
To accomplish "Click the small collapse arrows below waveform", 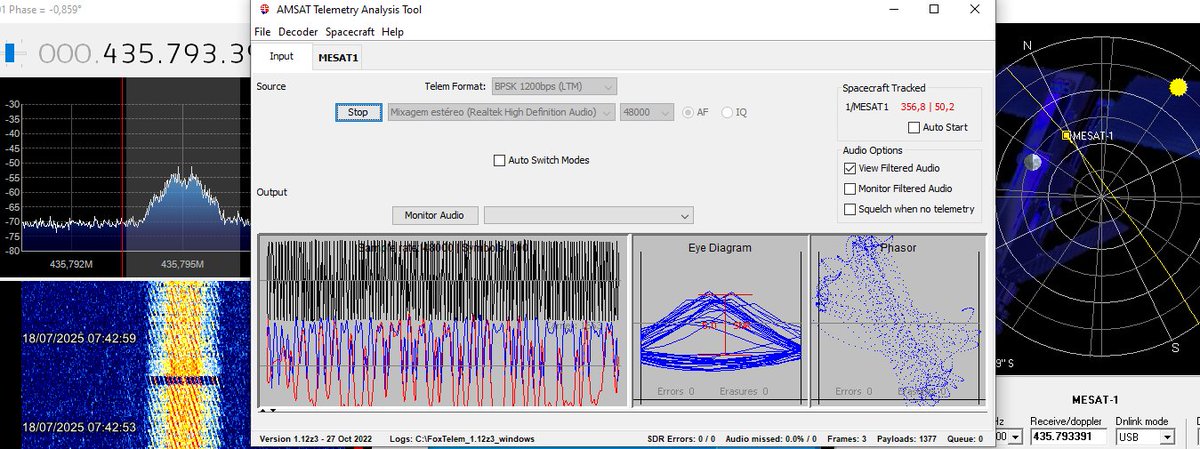I will (268, 411).
